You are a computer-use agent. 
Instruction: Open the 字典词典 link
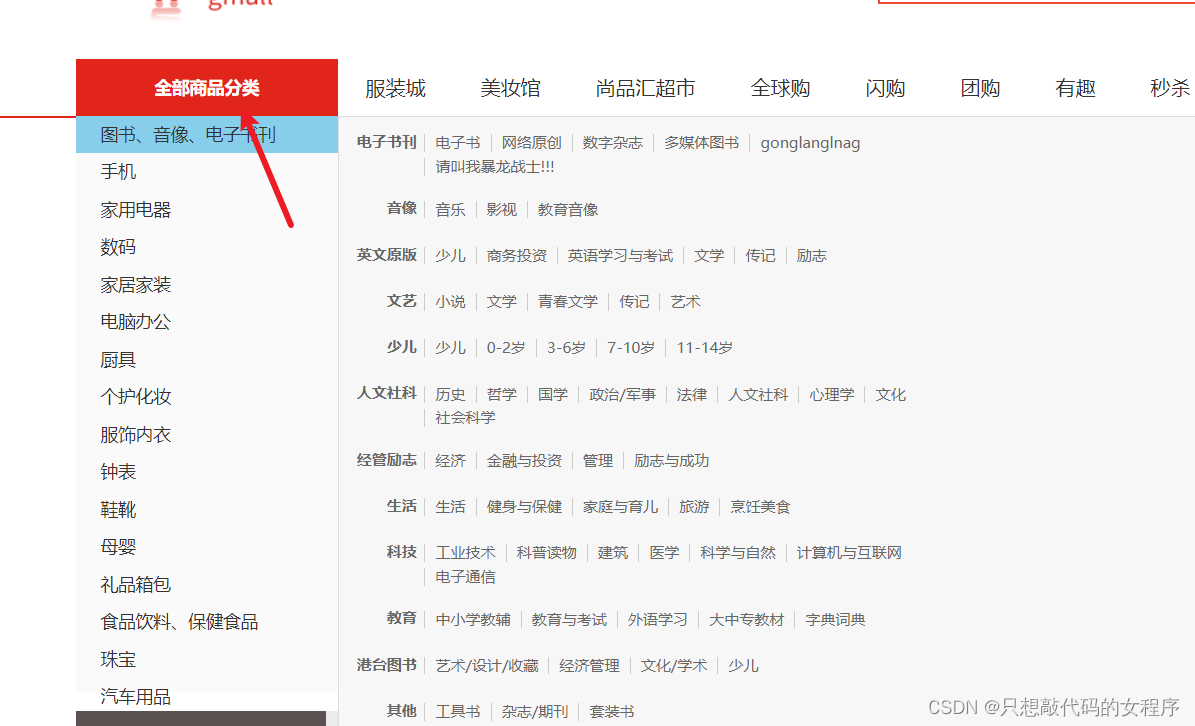tap(835, 619)
